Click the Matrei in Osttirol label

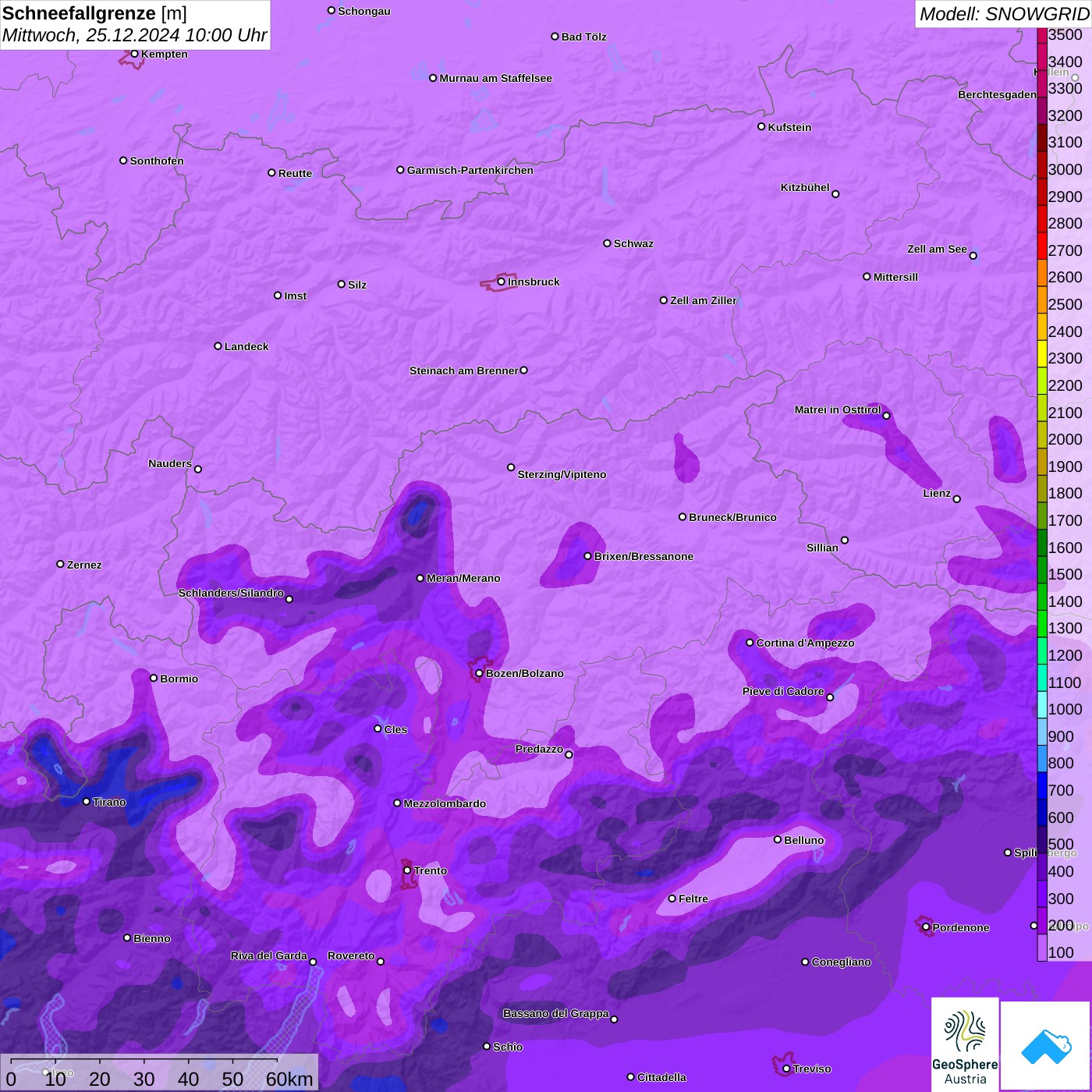click(x=838, y=409)
